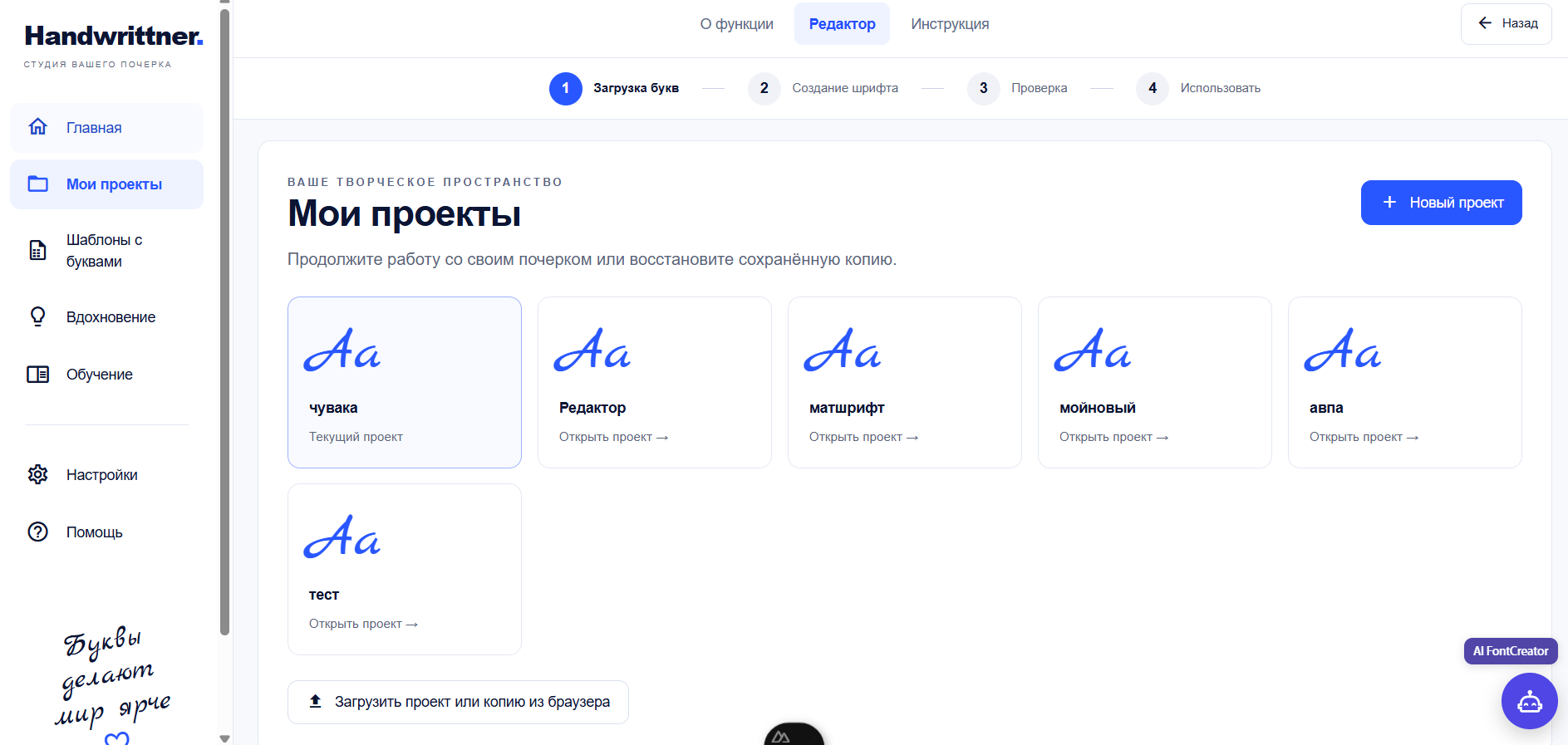This screenshot has width=1568, height=745.
Task: Click Открыть проект link on мойновый card
Action: (x=1113, y=437)
